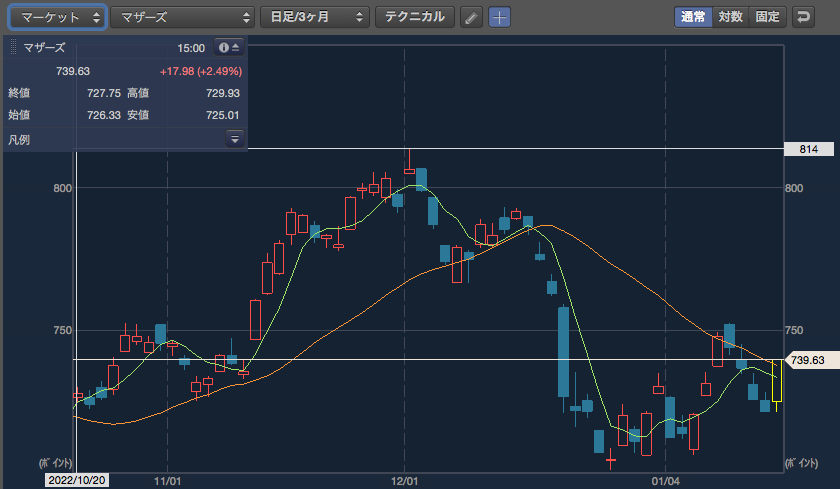Click the 2022/10/20 date label
Image resolution: width=840 pixels, height=489 pixels.
[77, 480]
